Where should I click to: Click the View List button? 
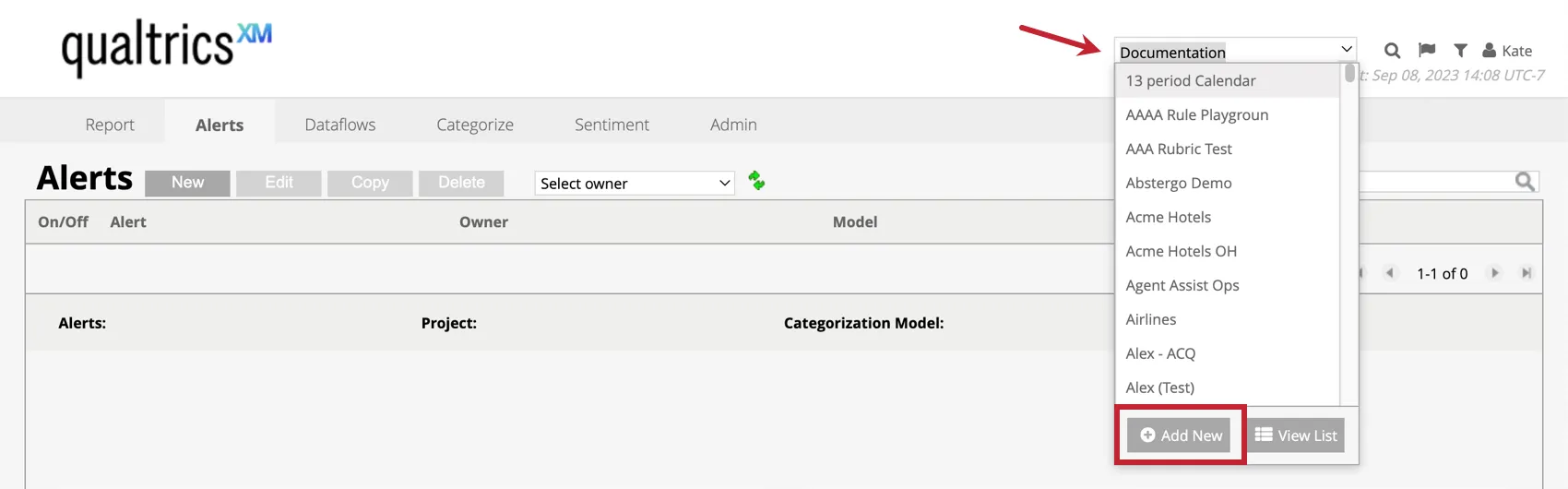coord(1296,435)
